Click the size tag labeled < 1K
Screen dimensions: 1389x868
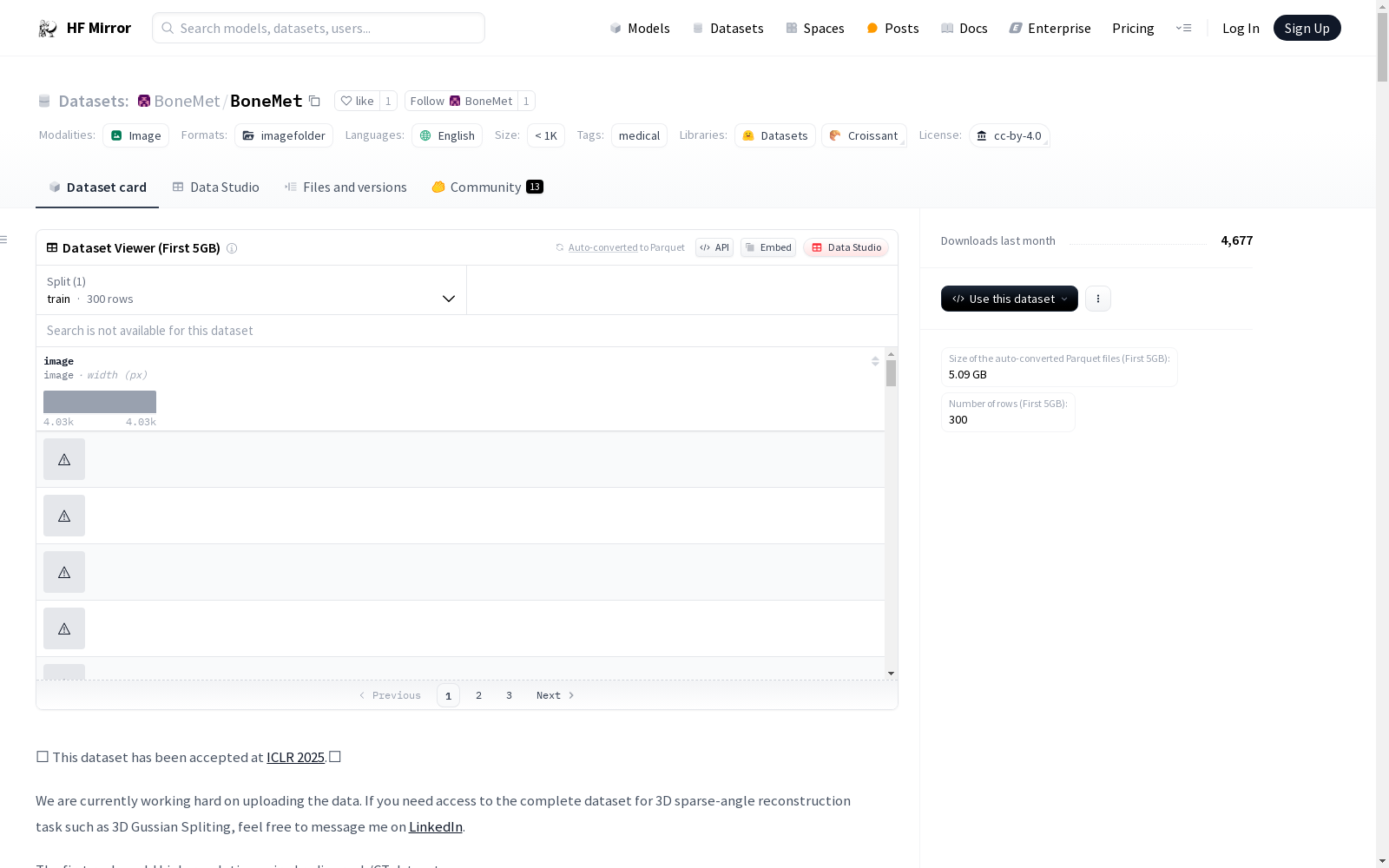(x=546, y=136)
